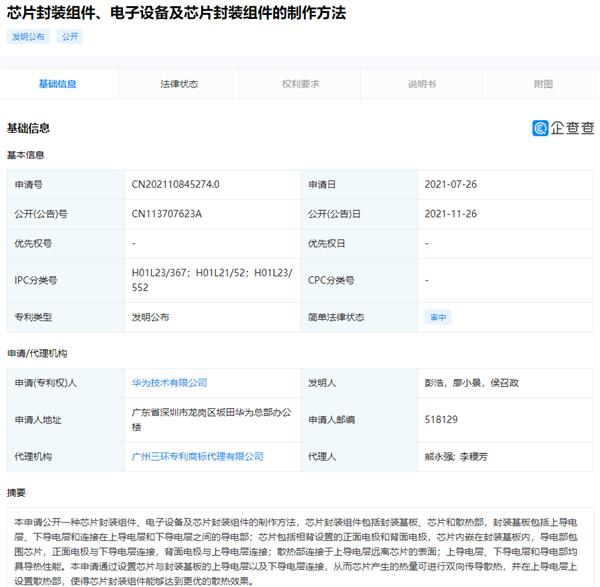Open the 华为技术有限公司 applicant link
The height and width of the screenshot is (587, 600).
[169, 382]
